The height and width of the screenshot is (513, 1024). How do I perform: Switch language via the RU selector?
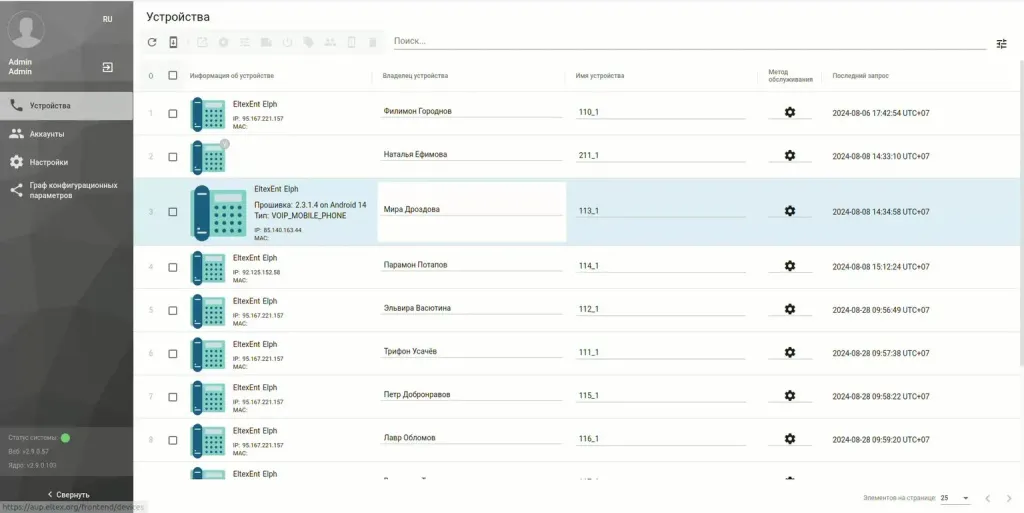[107, 19]
